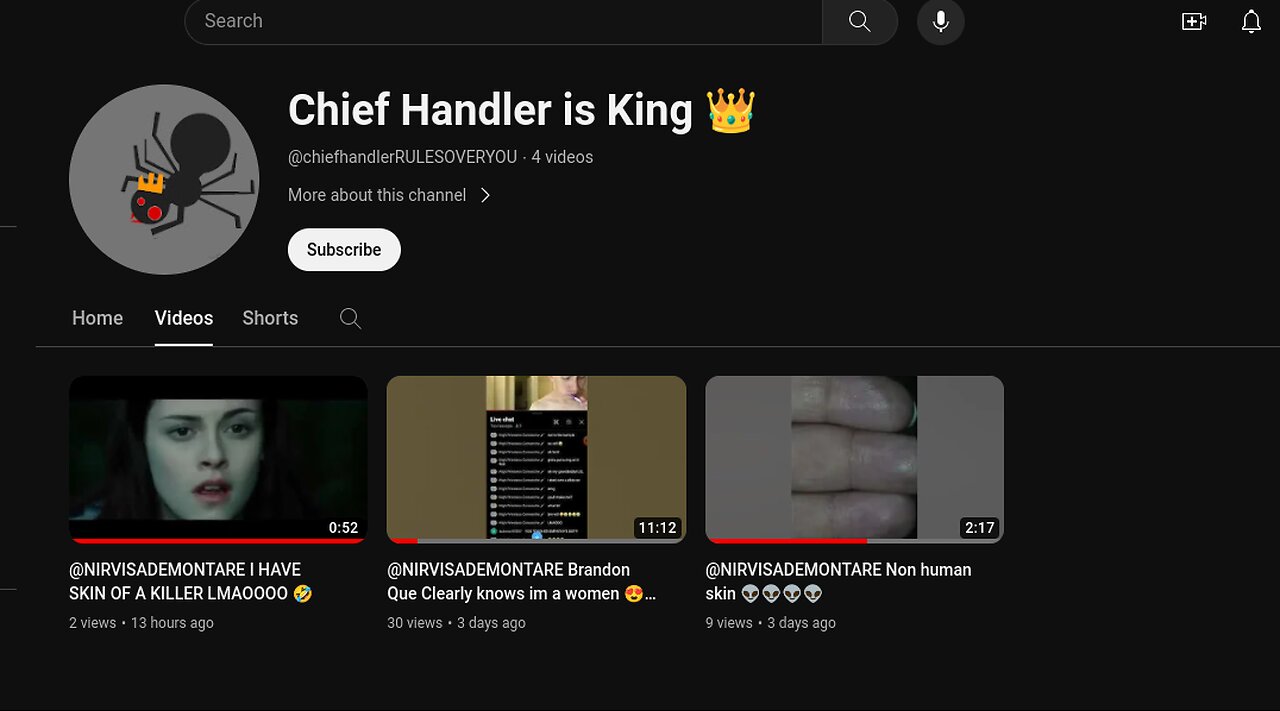
Task: Click the spider channel avatar
Action: [164, 179]
